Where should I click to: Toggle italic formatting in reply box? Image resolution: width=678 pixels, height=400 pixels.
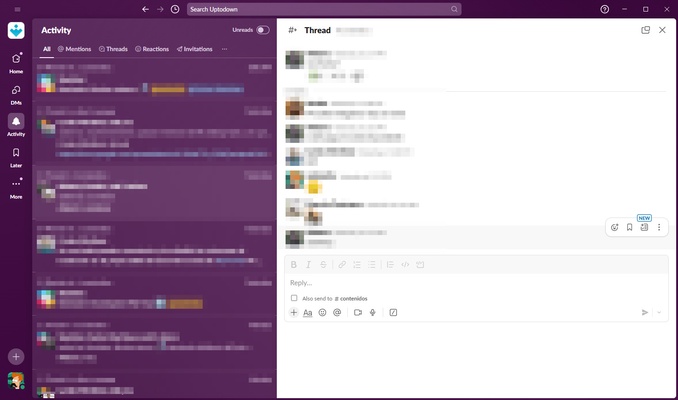308,265
